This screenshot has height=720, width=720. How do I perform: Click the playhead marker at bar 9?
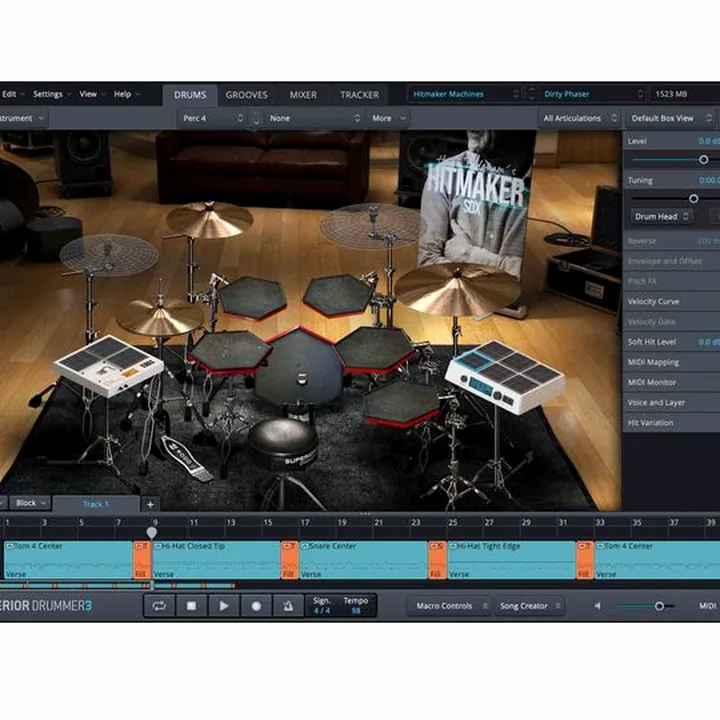click(x=152, y=533)
